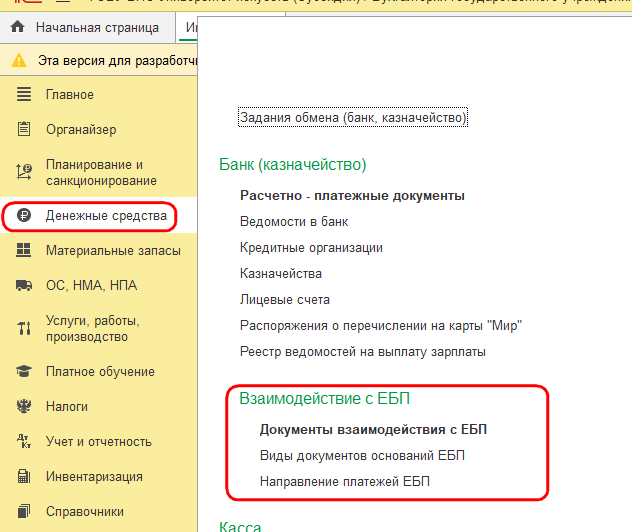Click the eagle emblem icon for Налоги

coord(24,406)
